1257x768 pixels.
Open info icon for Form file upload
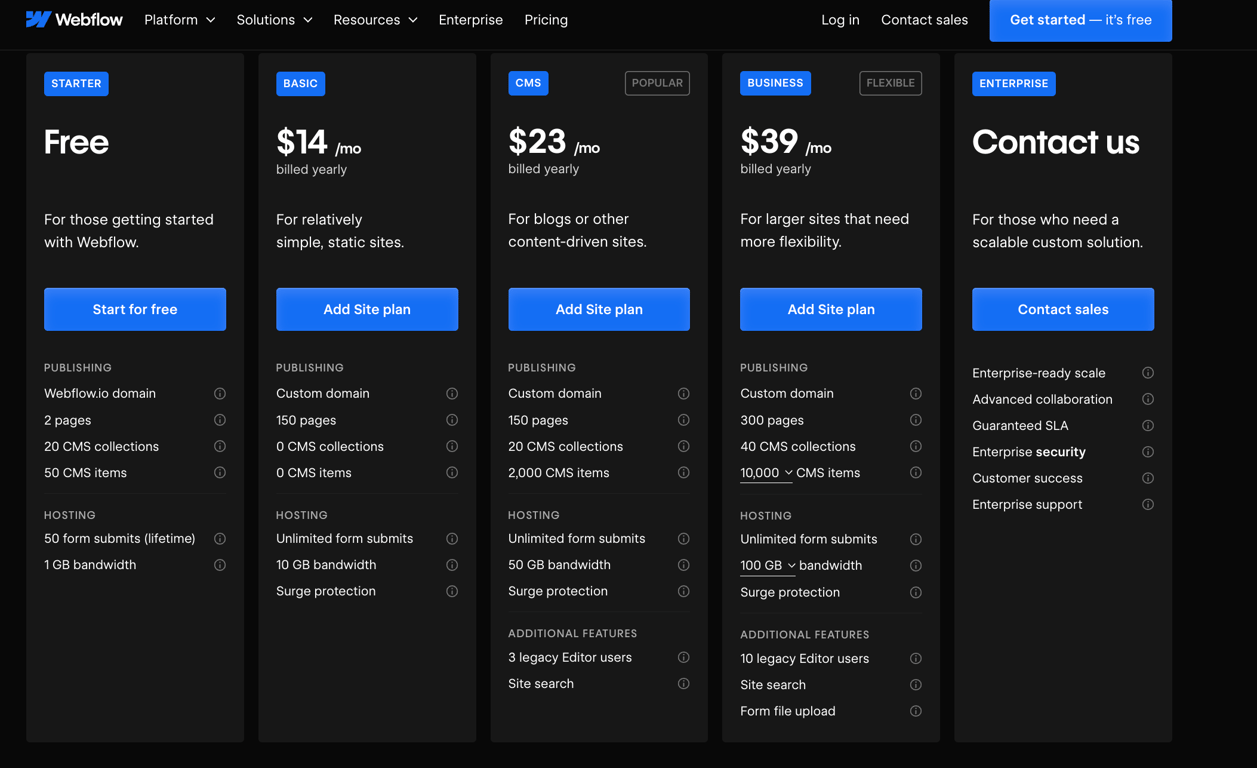[916, 711]
